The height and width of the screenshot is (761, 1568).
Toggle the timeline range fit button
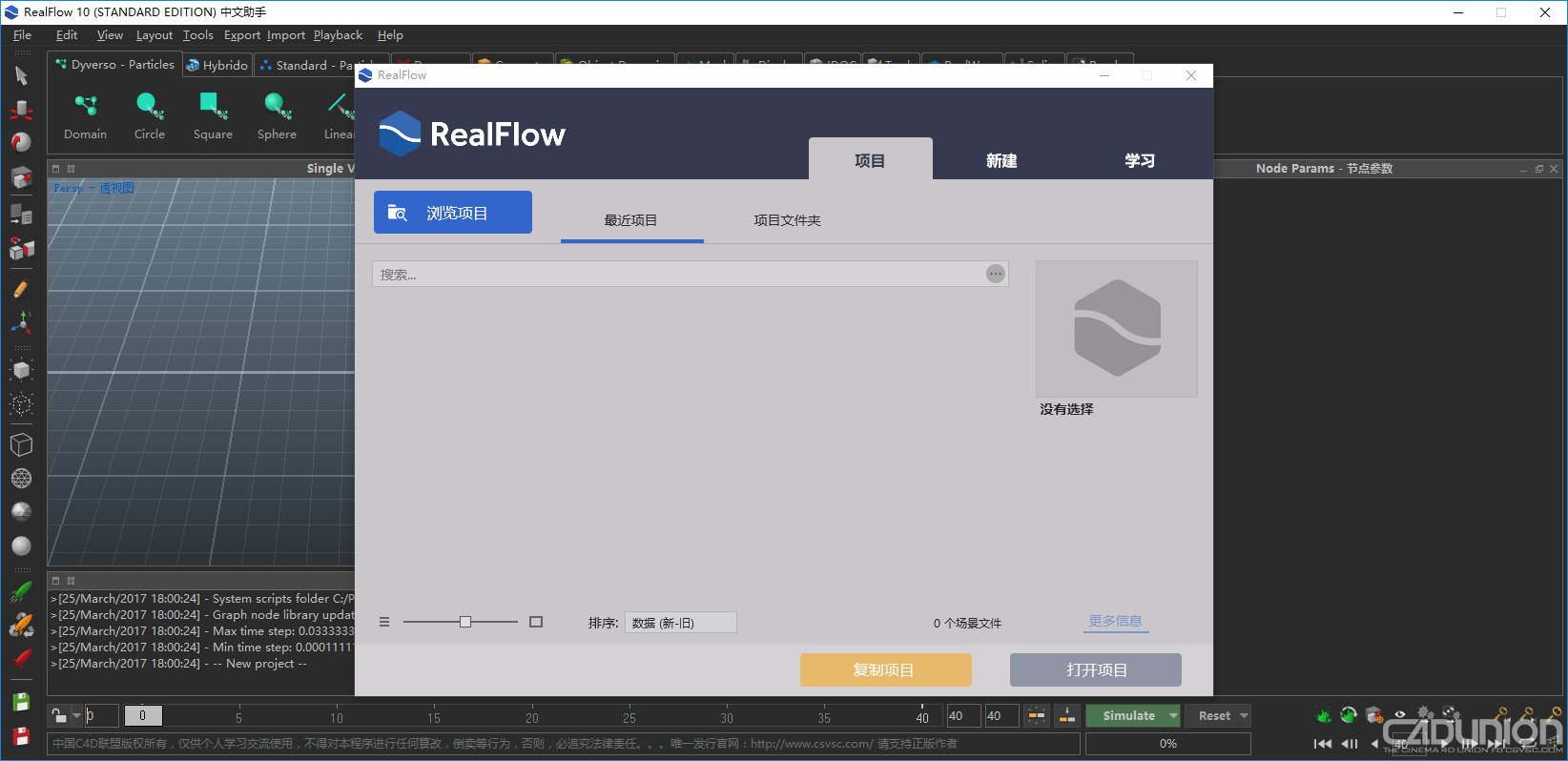1036,715
